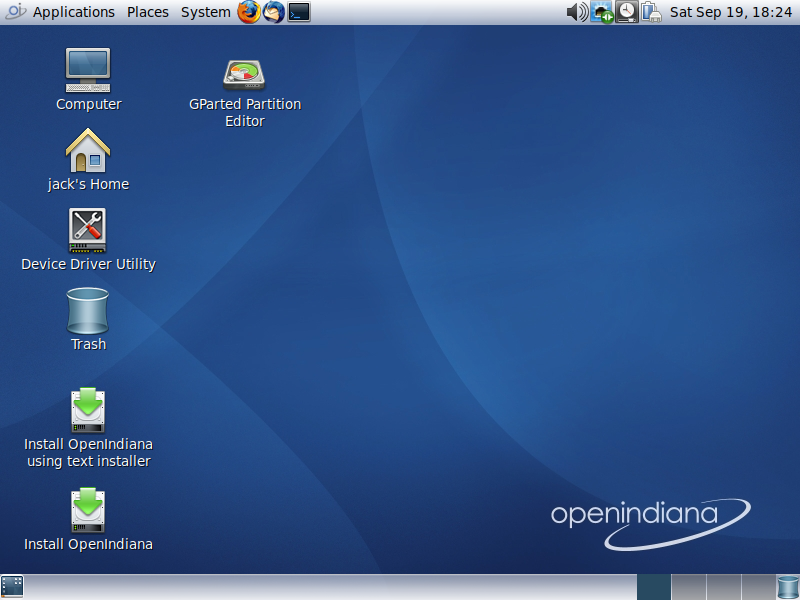Click the date and time display

[730, 12]
